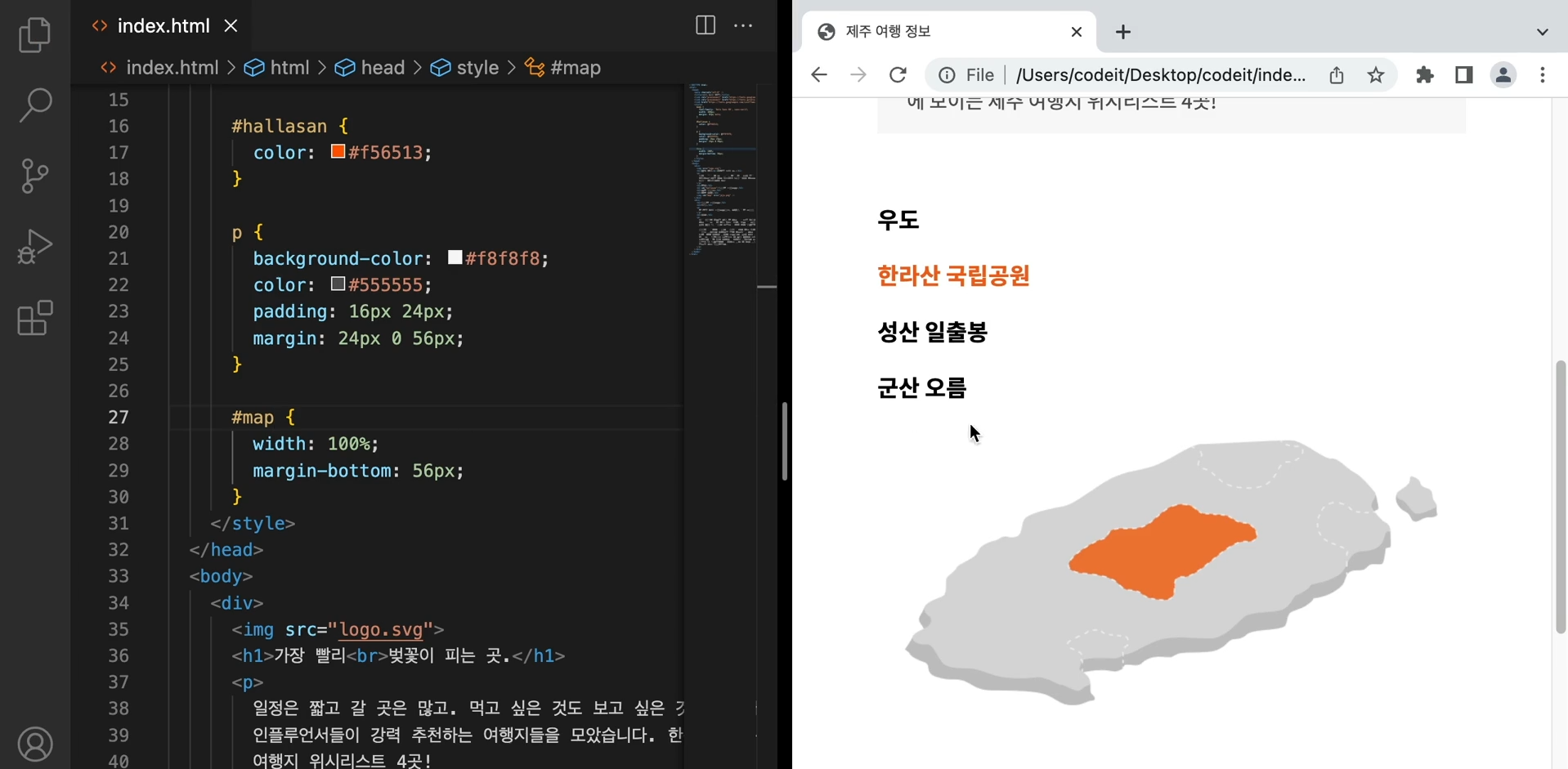Click the style breadcrumb item
This screenshot has width=1568, height=769.
click(465, 68)
